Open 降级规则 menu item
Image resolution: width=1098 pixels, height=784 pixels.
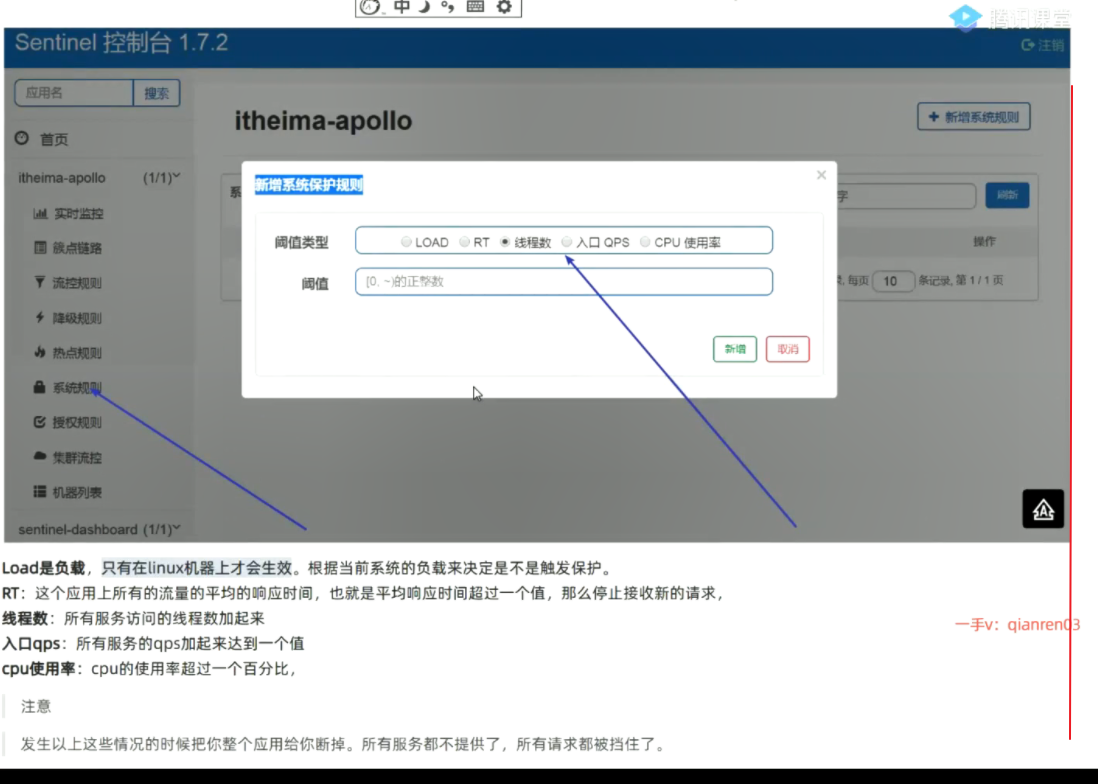pyautogui.click(x=77, y=318)
